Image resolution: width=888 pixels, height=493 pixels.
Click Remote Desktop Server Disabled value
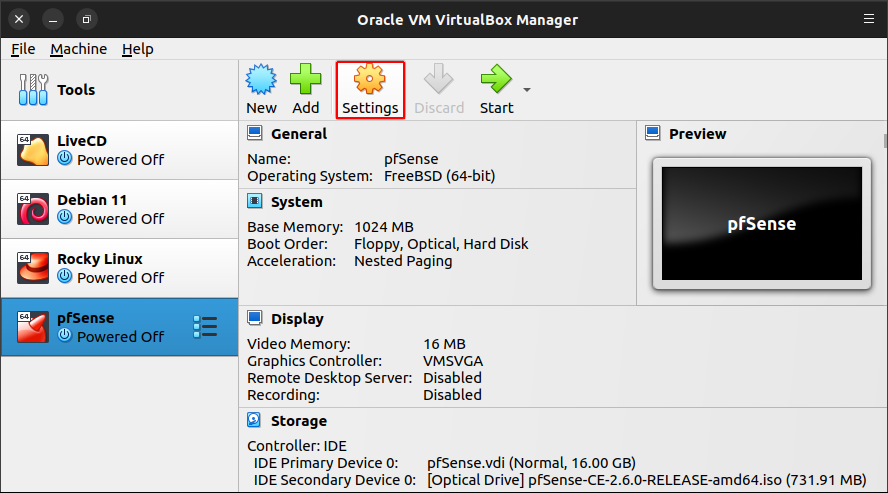tap(452, 378)
